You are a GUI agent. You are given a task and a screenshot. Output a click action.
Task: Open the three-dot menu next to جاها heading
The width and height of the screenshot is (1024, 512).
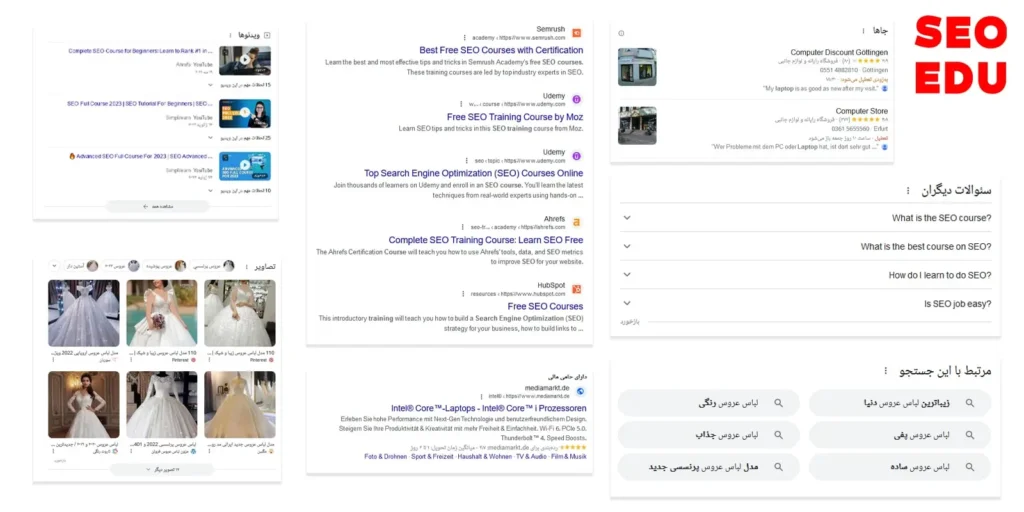(x=864, y=31)
